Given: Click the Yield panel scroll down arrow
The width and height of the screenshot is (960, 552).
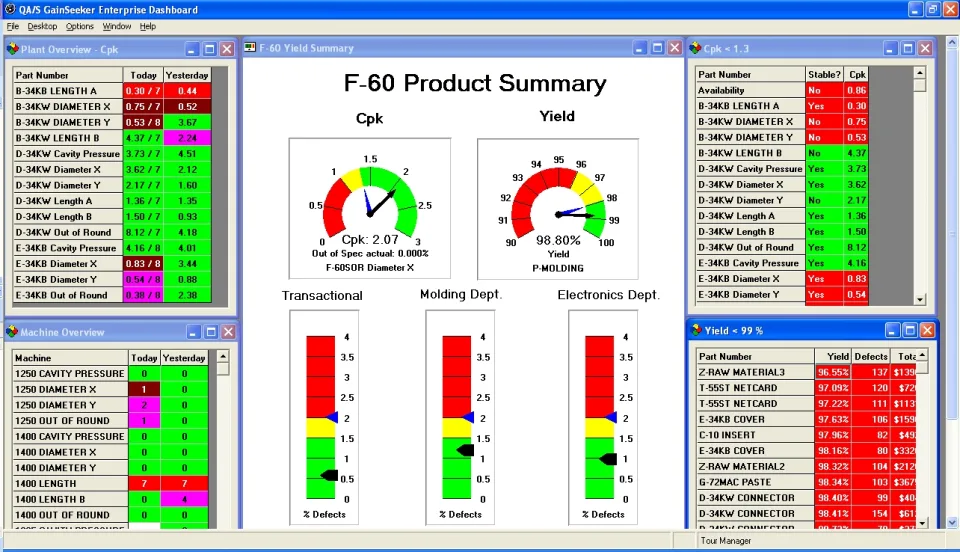Looking at the screenshot, I should click(922, 523).
